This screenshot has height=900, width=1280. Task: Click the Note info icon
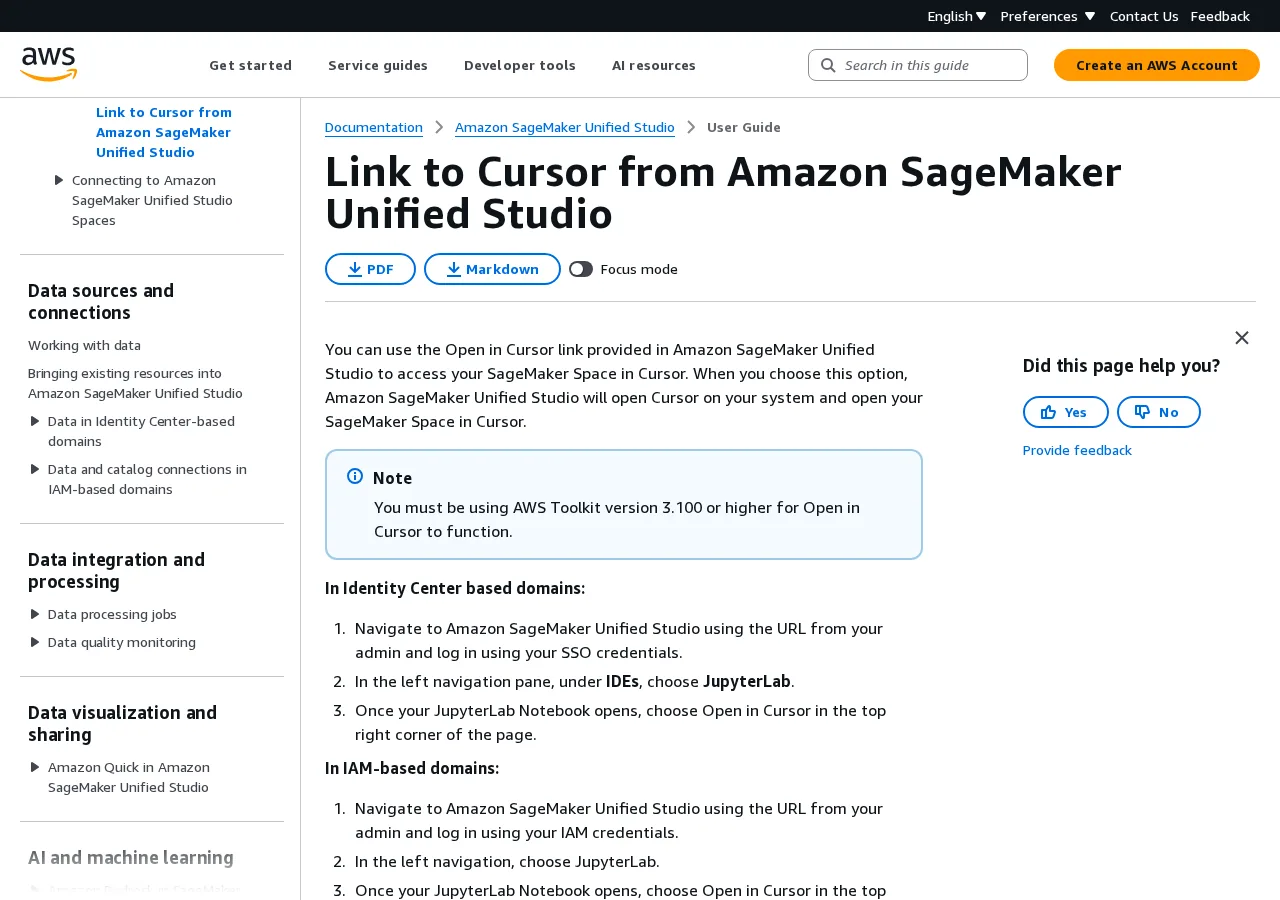(355, 476)
